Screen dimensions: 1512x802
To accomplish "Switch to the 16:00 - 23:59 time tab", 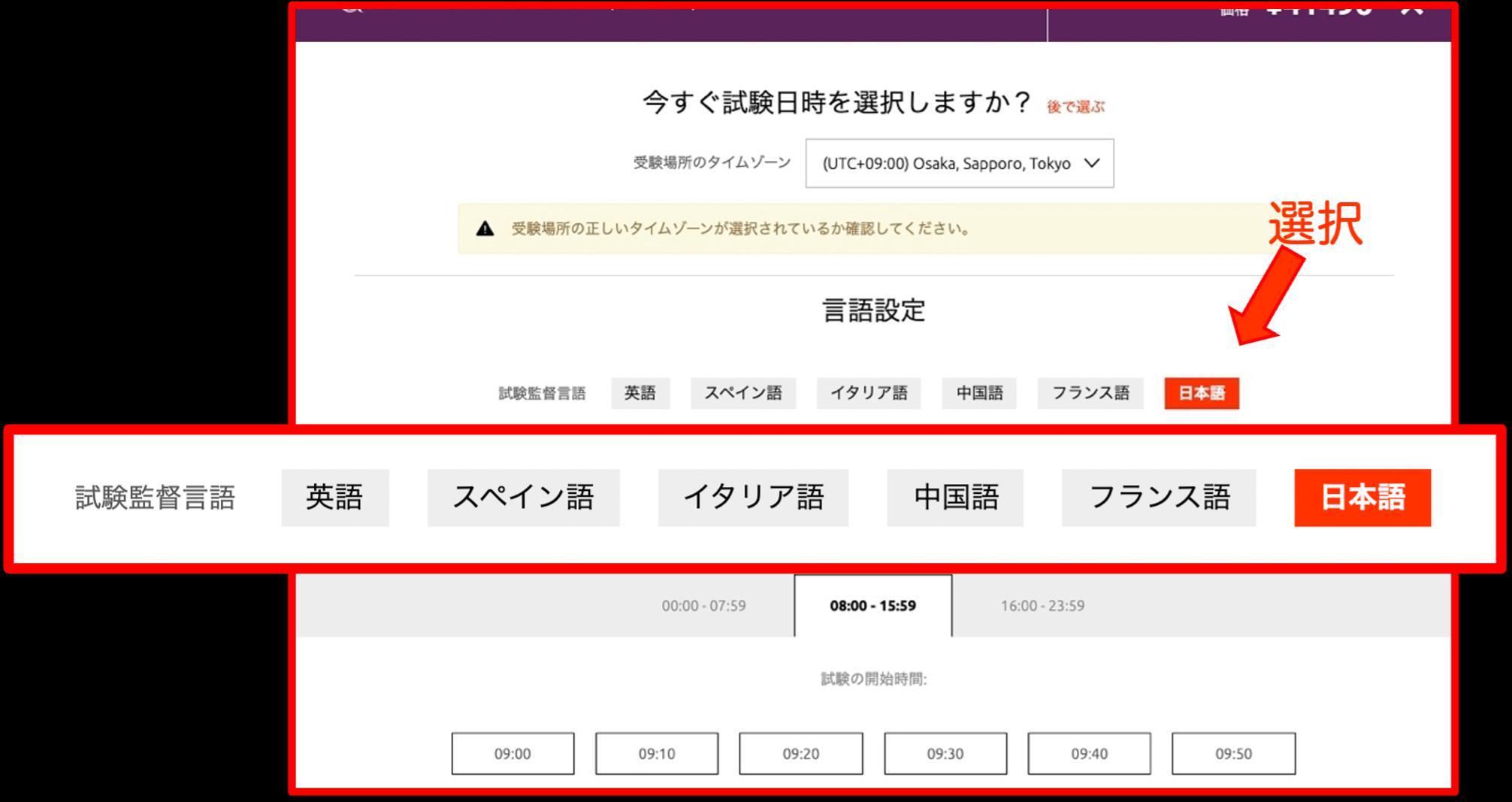I will click(1042, 606).
